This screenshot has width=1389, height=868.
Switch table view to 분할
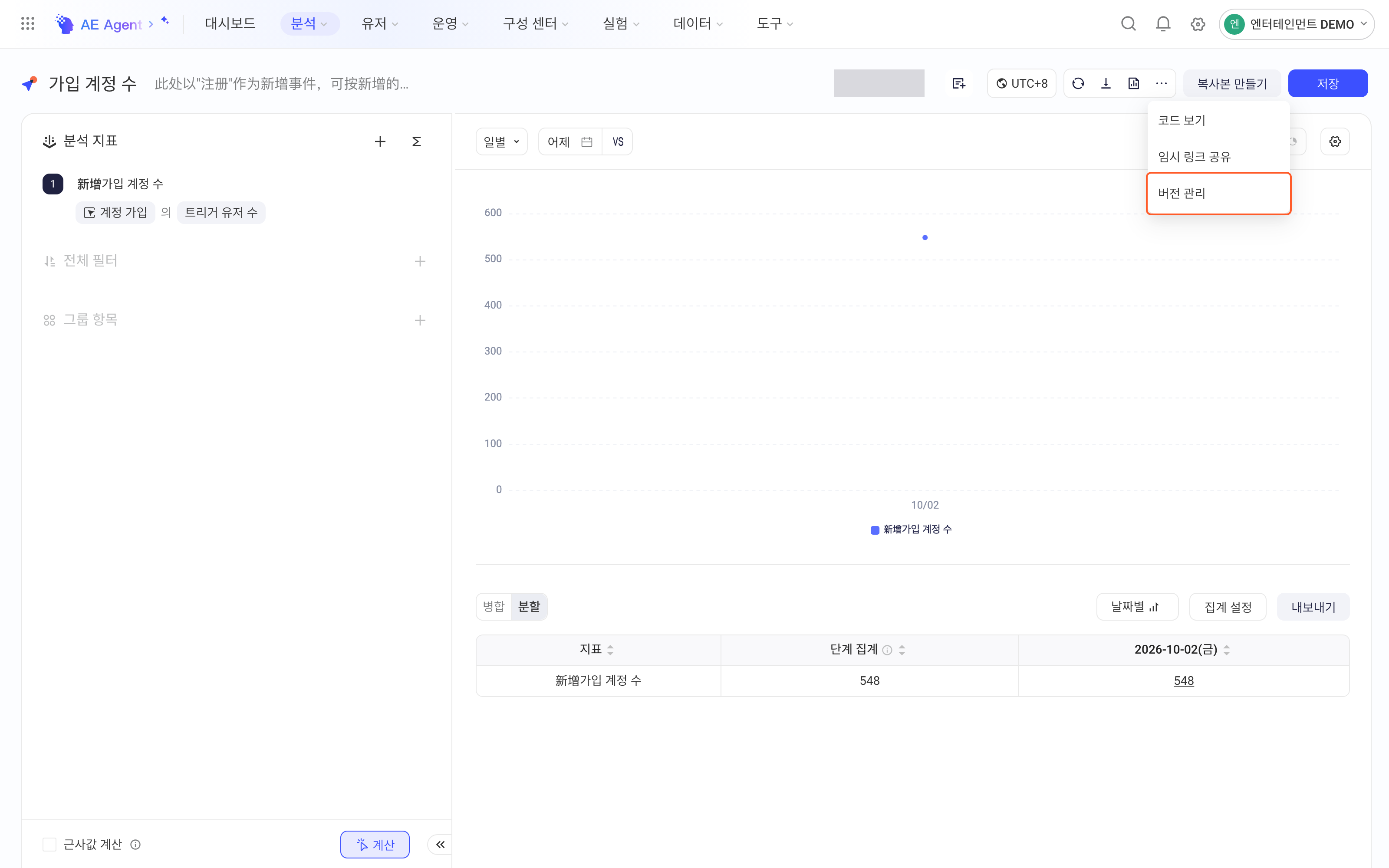529,606
